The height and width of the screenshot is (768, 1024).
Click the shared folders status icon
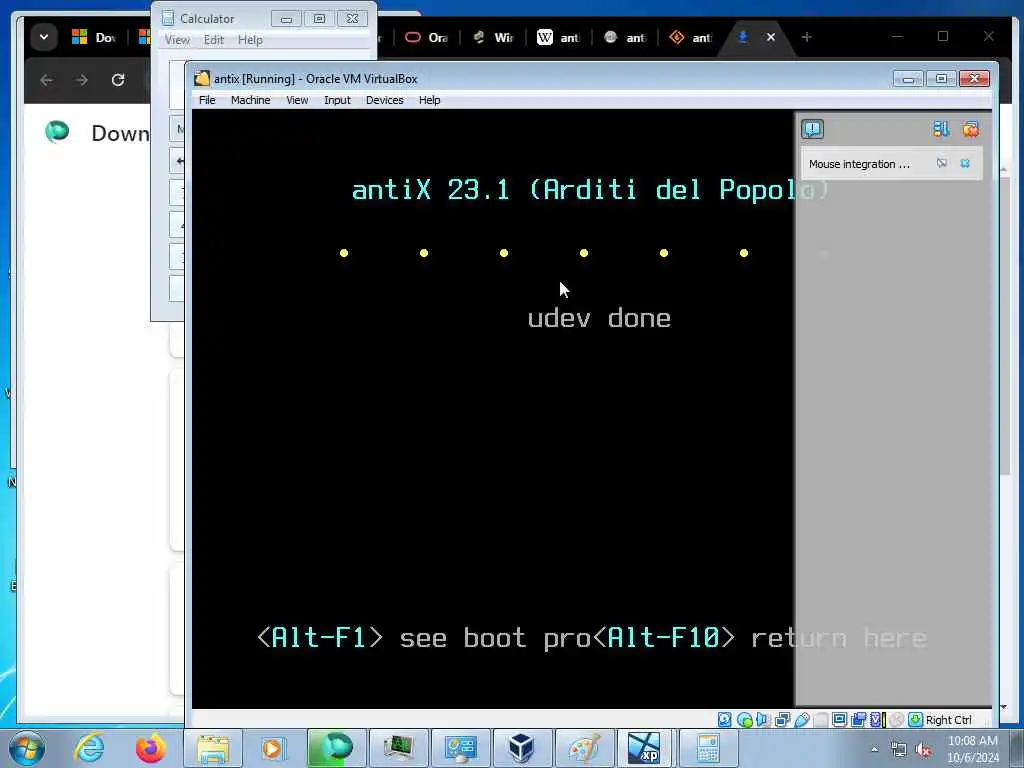820,720
